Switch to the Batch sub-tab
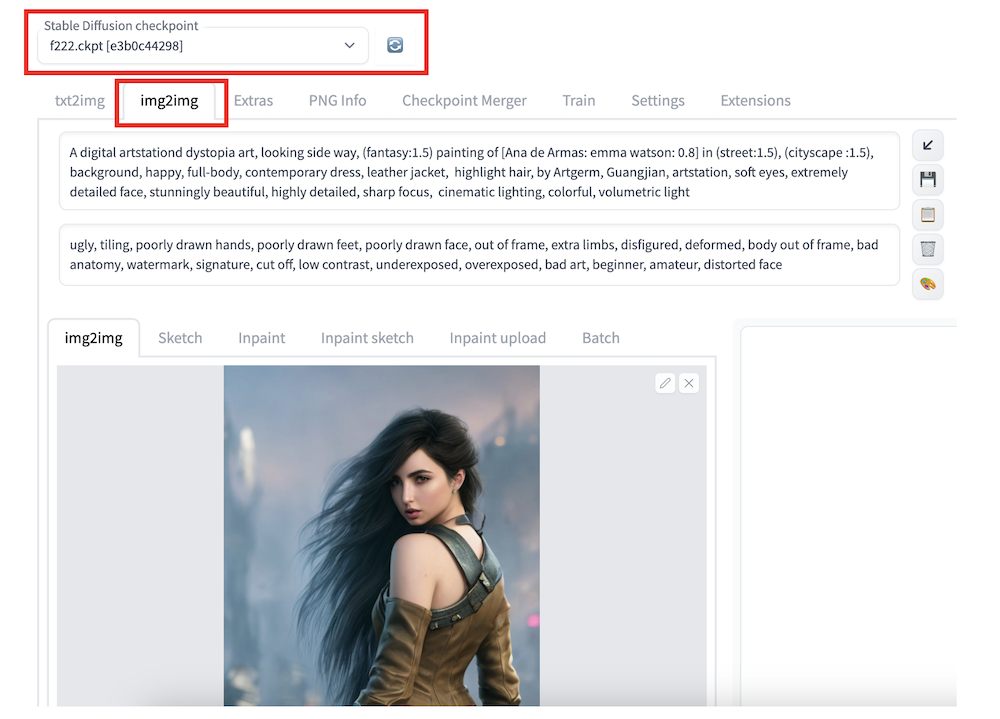 (601, 338)
